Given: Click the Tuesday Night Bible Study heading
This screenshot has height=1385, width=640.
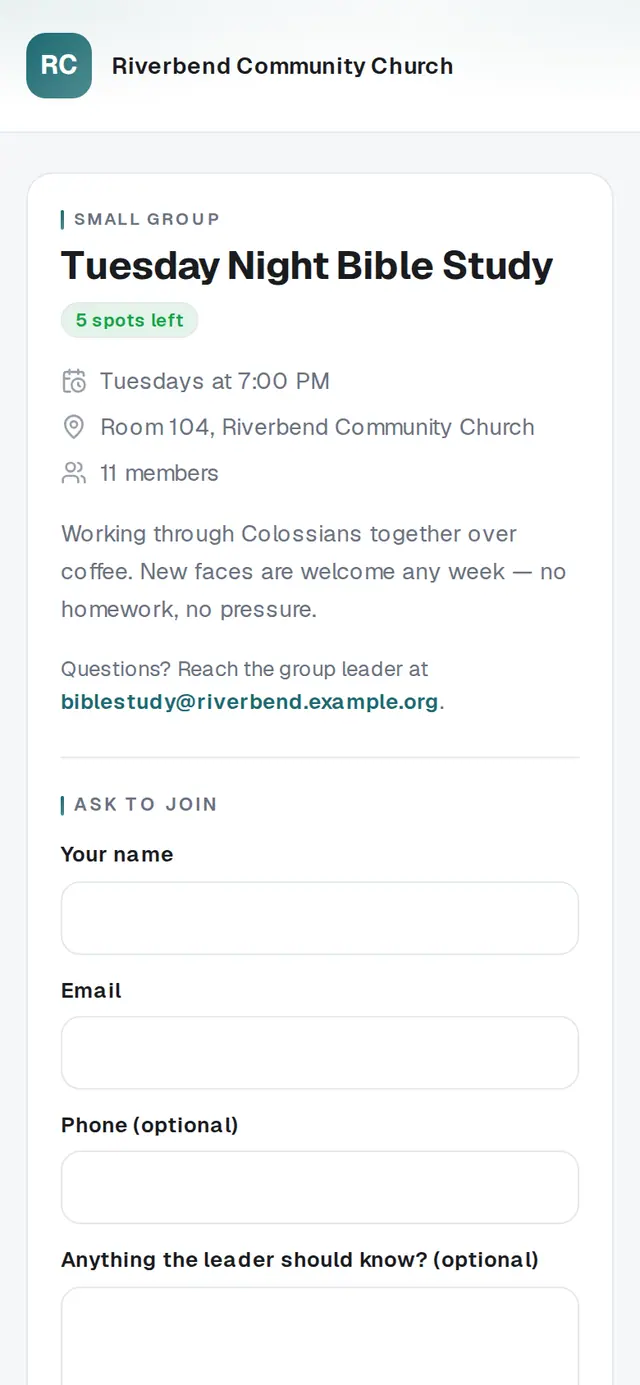Looking at the screenshot, I should coord(307,266).
